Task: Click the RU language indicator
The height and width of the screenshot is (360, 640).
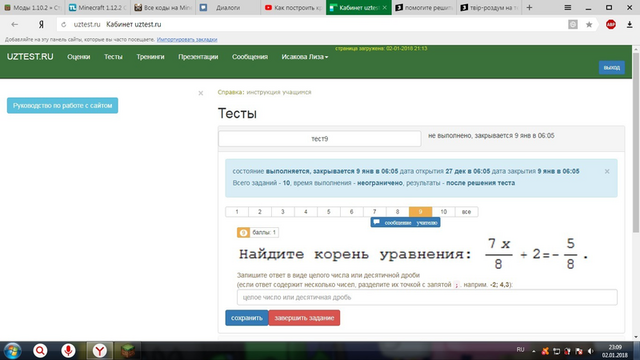Action: (520, 350)
